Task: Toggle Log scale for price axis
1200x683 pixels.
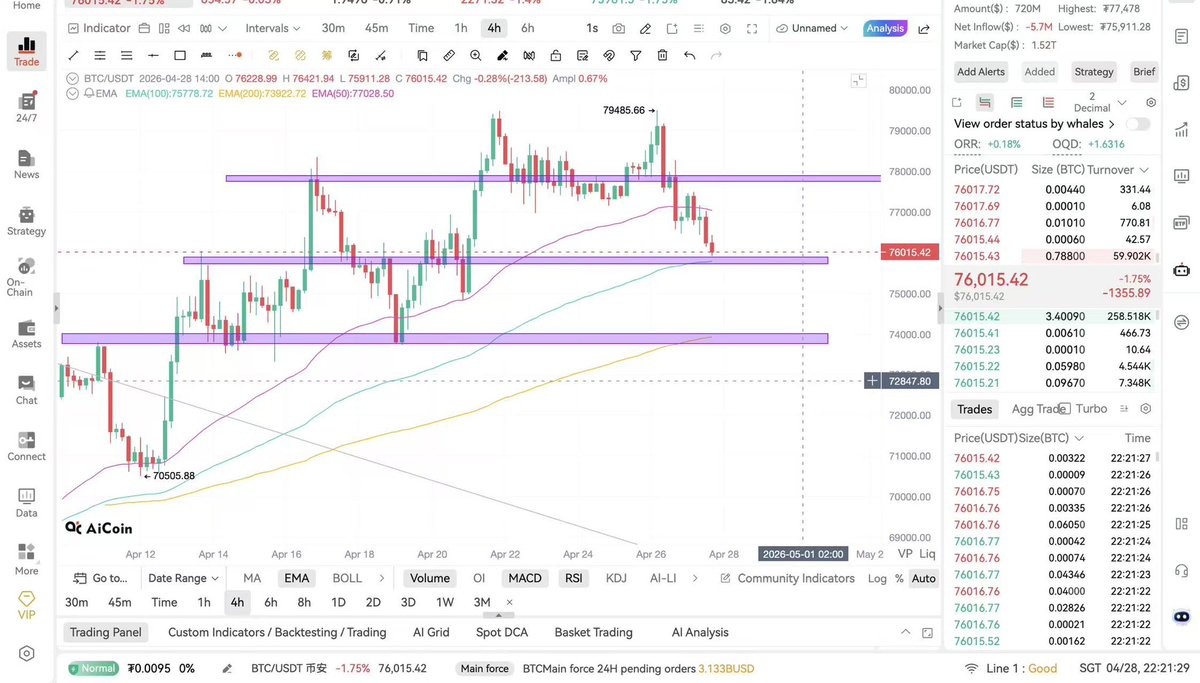Action: (877, 578)
